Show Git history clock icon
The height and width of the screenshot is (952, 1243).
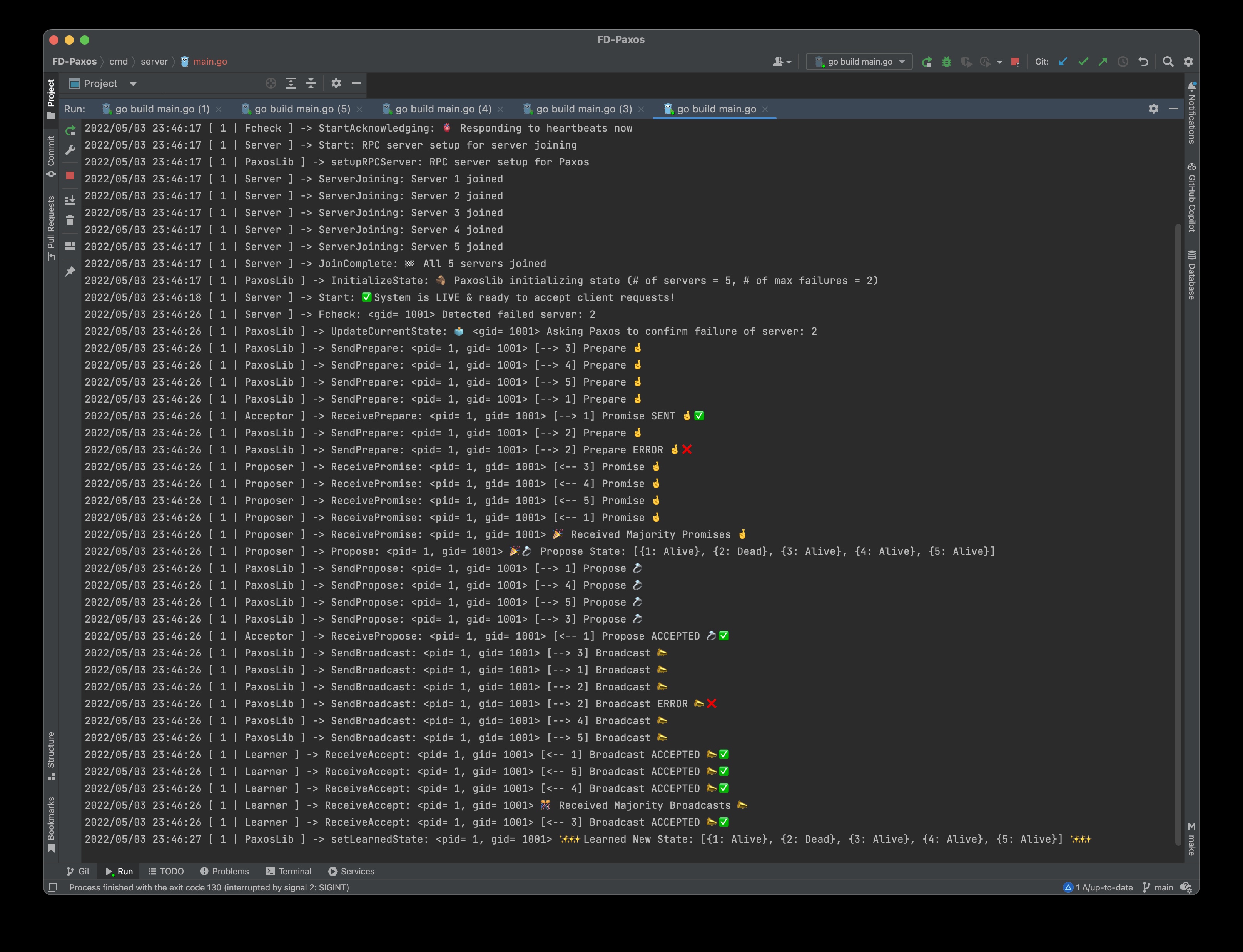tap(1123, 62)
